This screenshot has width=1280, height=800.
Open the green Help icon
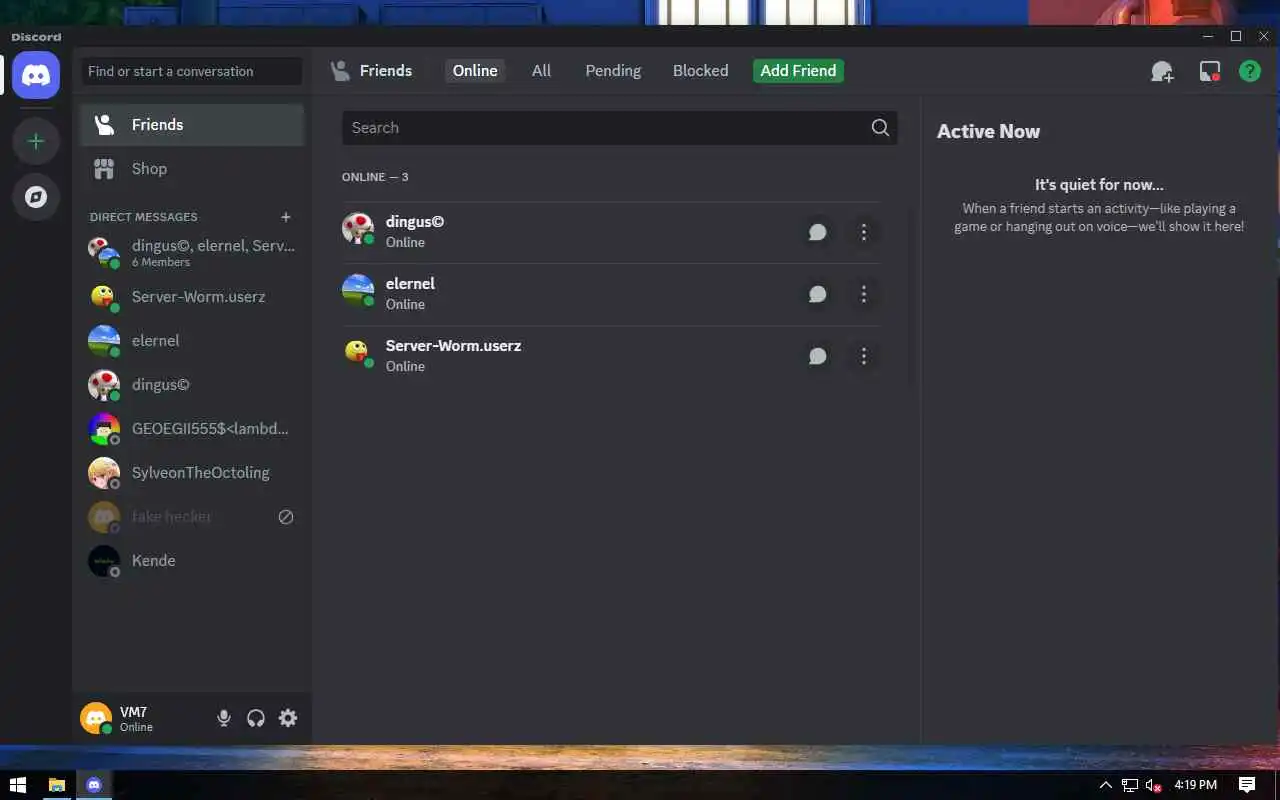point(1250,71)
